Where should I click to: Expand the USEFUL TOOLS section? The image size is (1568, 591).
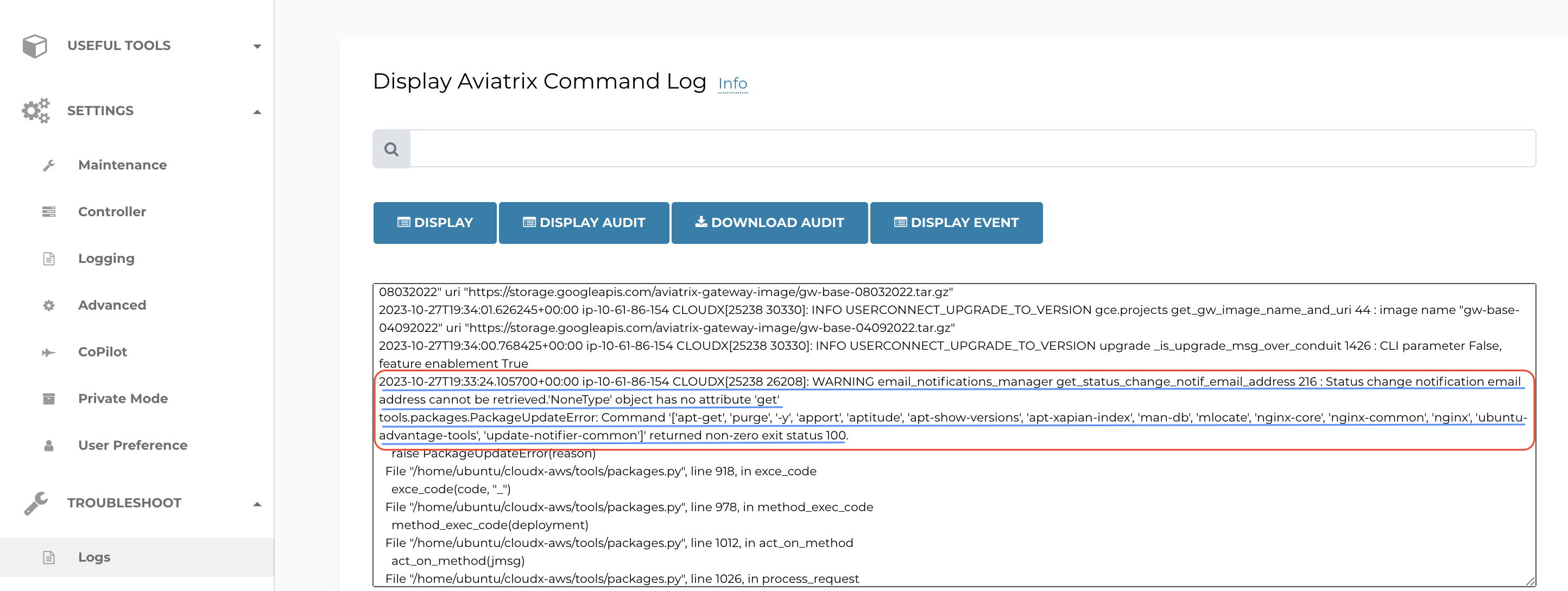coord(258,45)
